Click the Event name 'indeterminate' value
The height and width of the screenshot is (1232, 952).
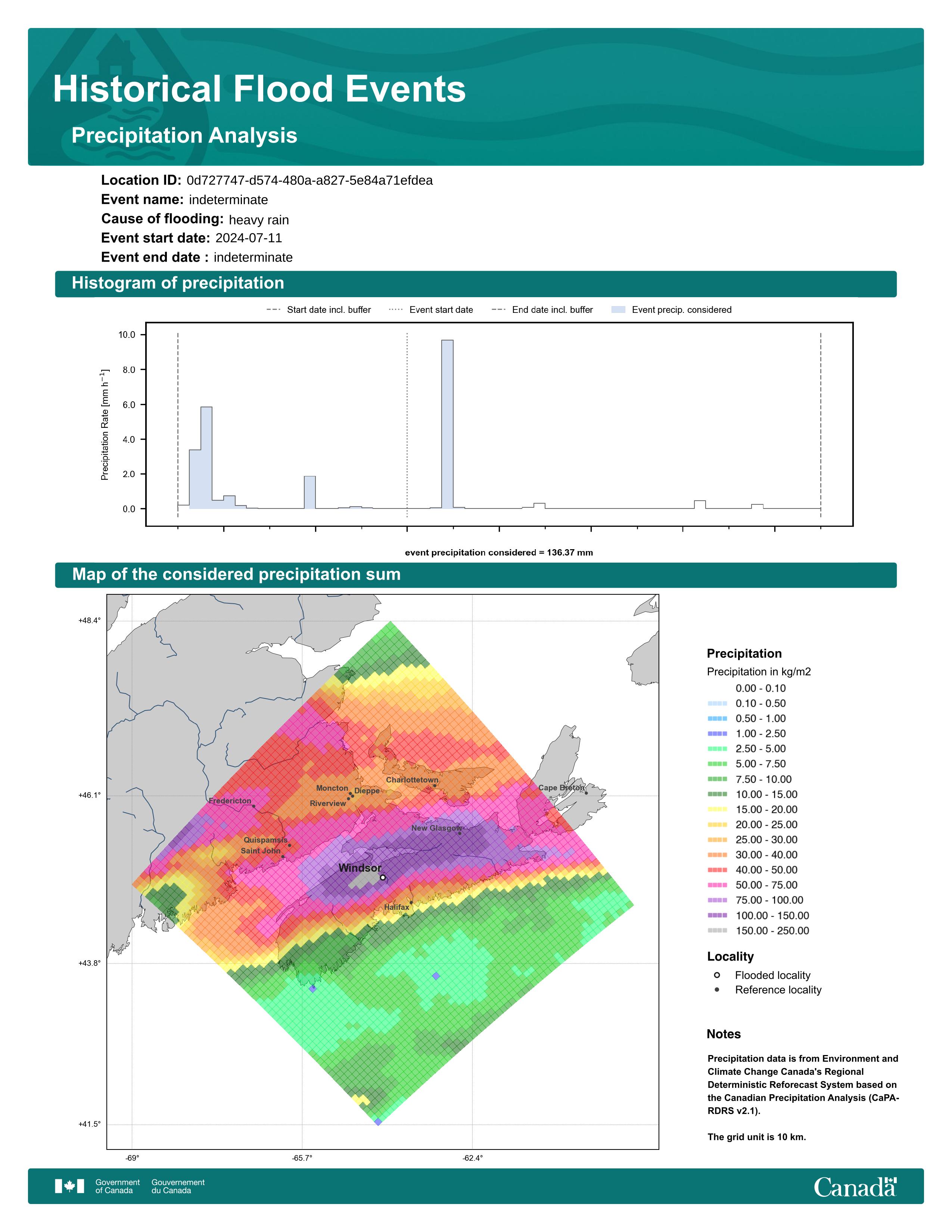(x=228, y=200)
